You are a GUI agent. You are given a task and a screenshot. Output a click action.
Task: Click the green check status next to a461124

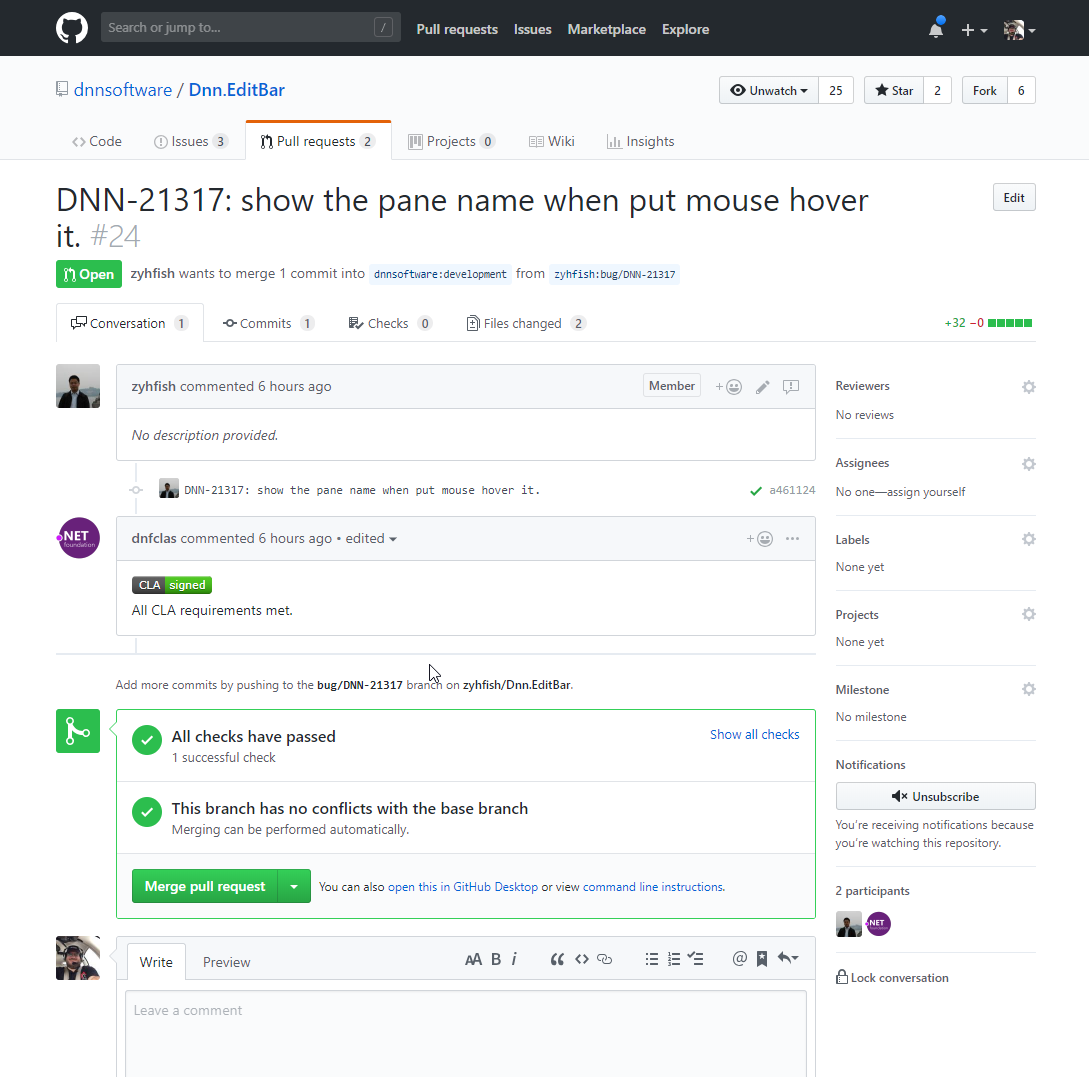756,491
